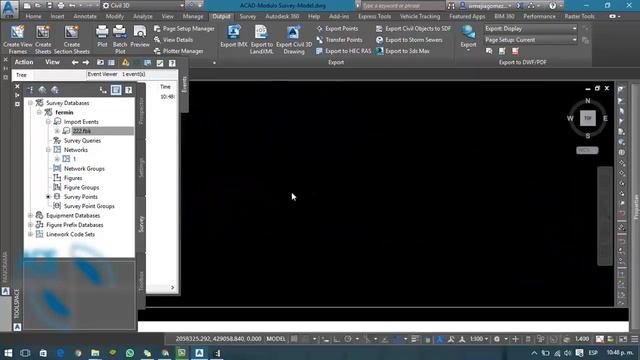640x360 pixels.
Task: Click Export Points
Action: tap(337, 29)
